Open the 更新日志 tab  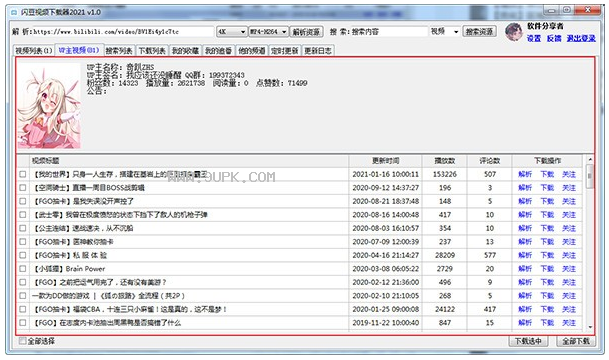tap(318, 51)
